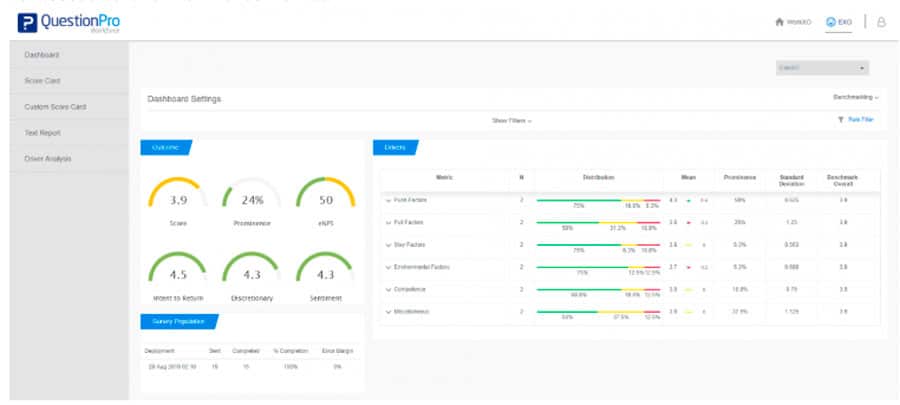Click the Deployment column header
The height and width of the screenshot is (405, 900).
pos(160,351)
